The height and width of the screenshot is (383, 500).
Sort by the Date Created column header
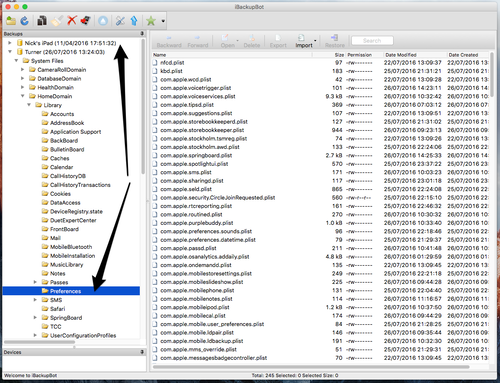467,55
